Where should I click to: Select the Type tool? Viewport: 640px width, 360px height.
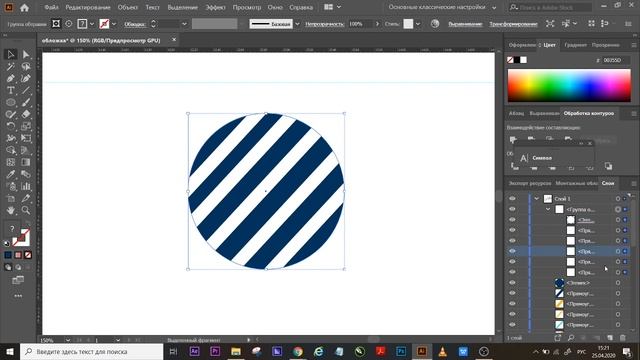pos(11,90)
